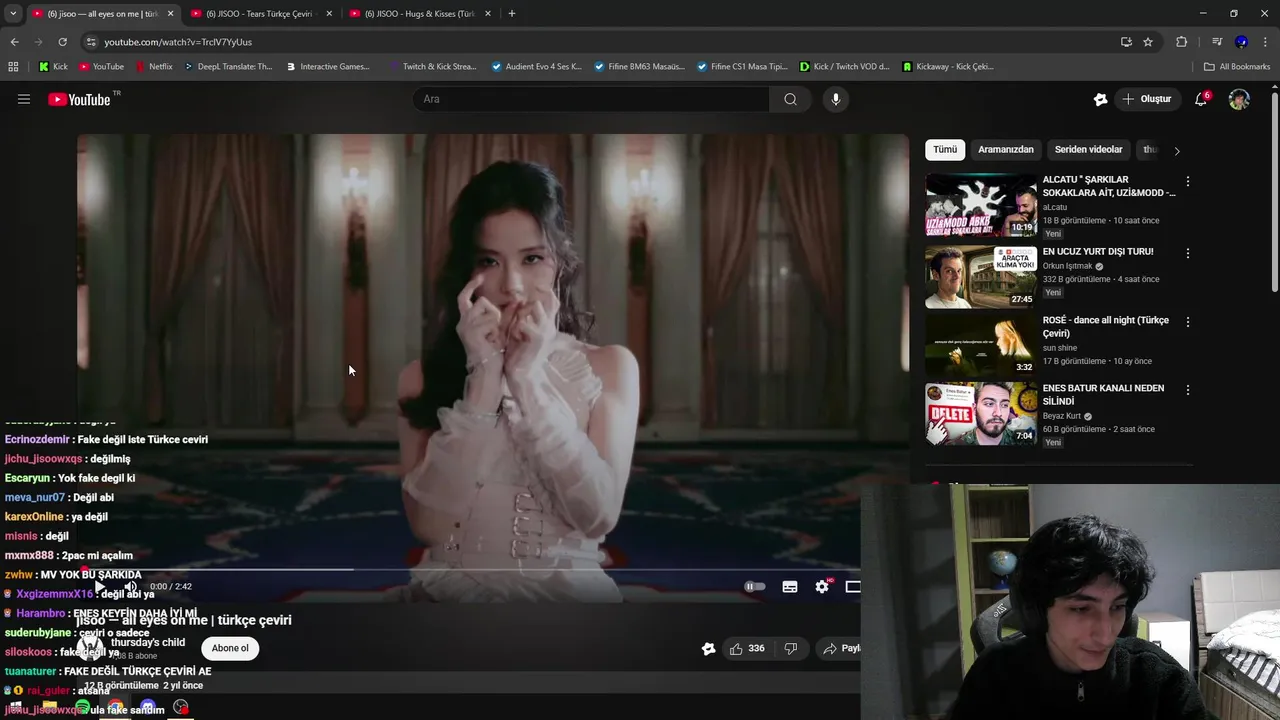Open the ALCATU ŞARKILAR thumbnail
The height and width of the screenshot is (720, 1280).
click(x=981, y=205)
